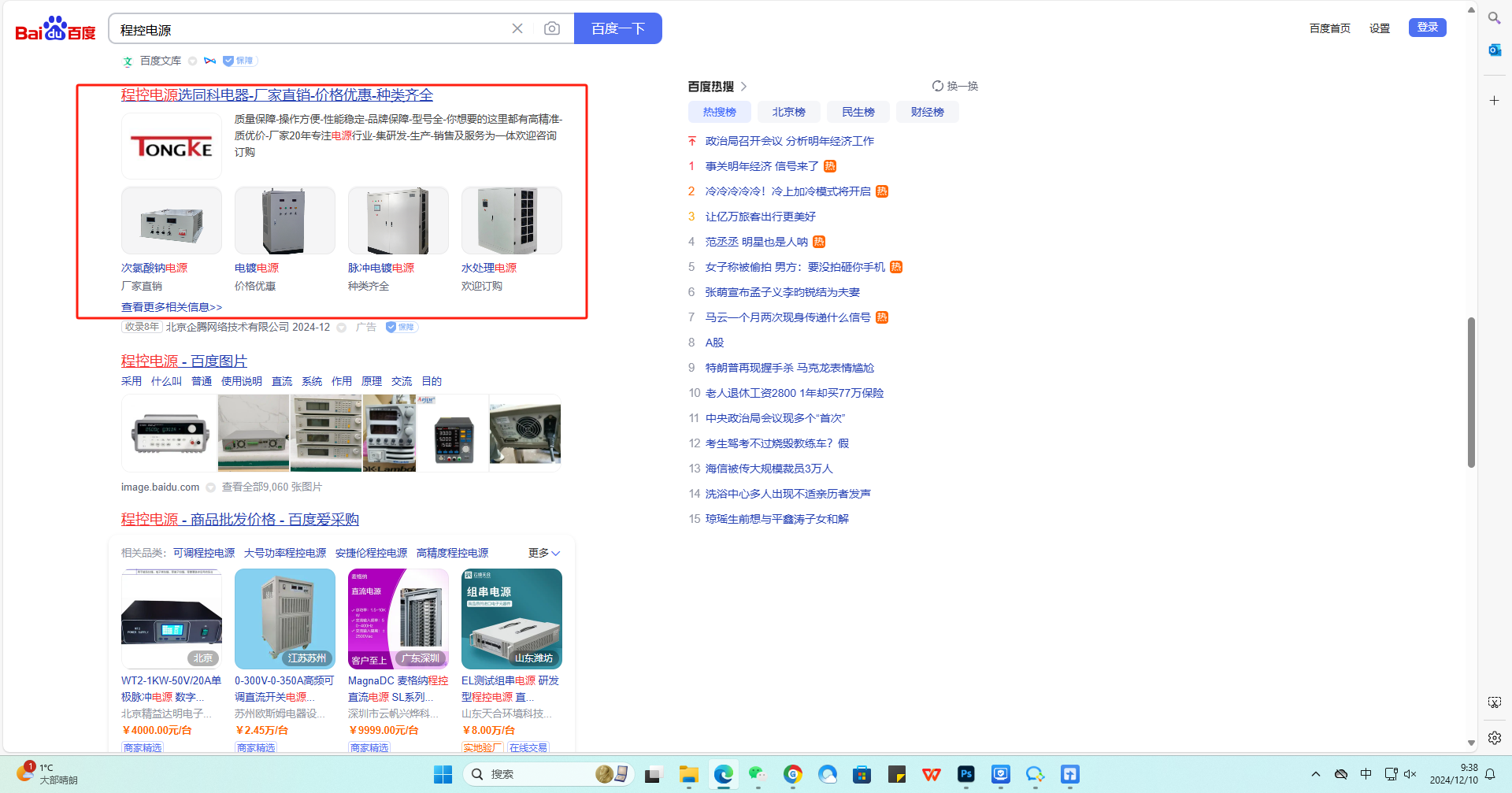1512x793 pixels.
Task: Open the Windows Start menu
Action: click(x=443, y=775)
